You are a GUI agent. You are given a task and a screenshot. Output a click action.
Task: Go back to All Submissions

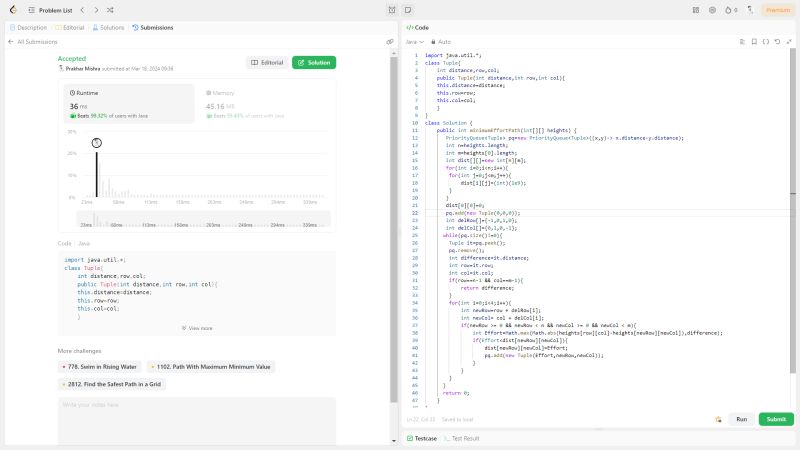[33, 42]
